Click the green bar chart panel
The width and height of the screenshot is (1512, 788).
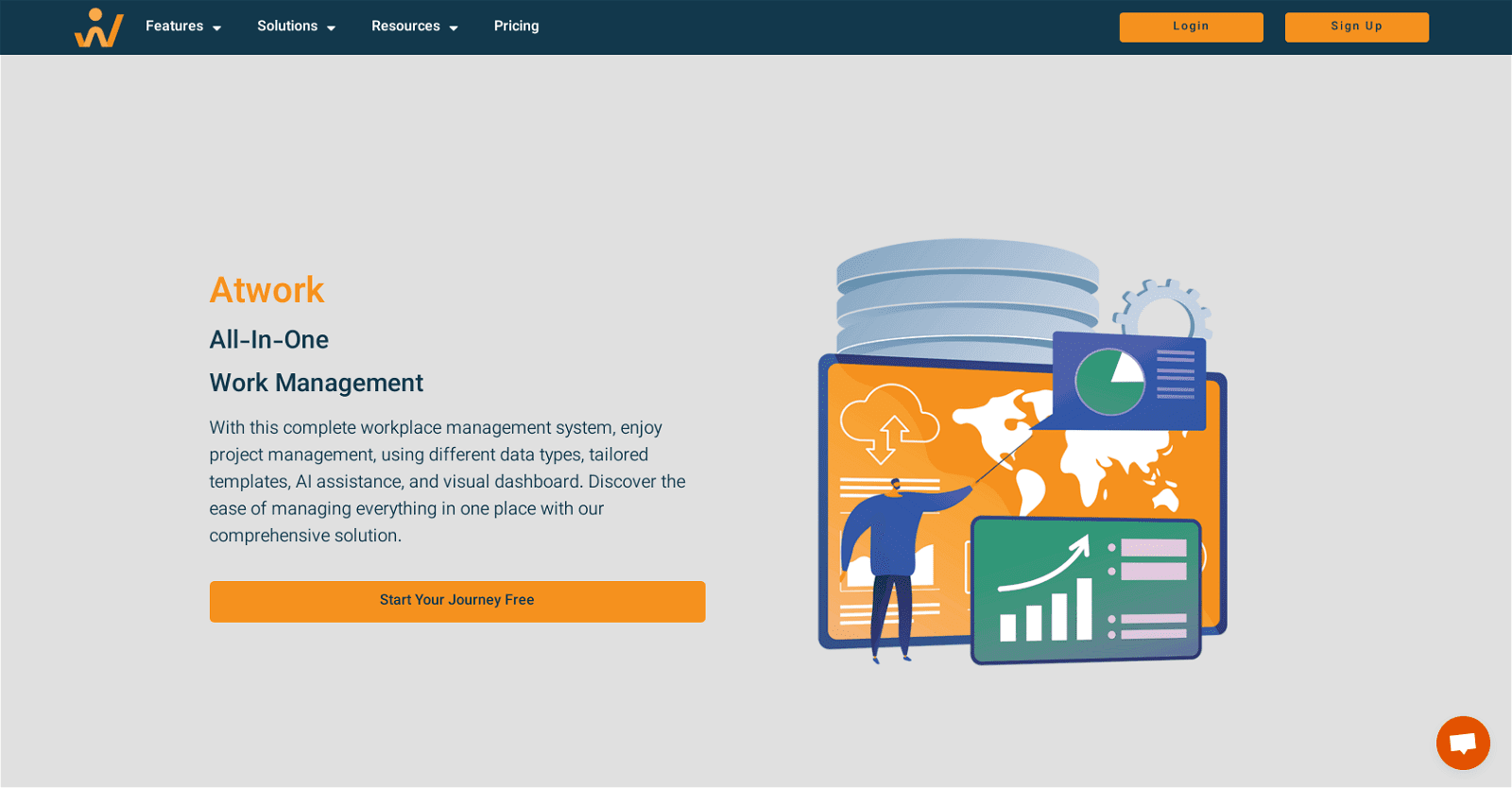1085,591
